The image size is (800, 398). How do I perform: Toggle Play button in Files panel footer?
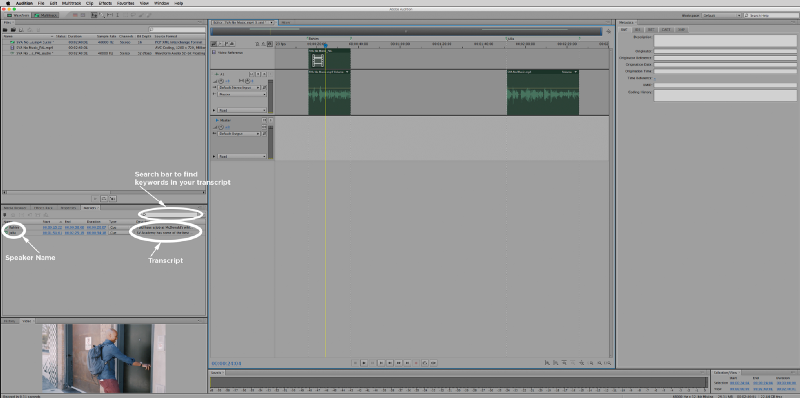click(95, 198)
